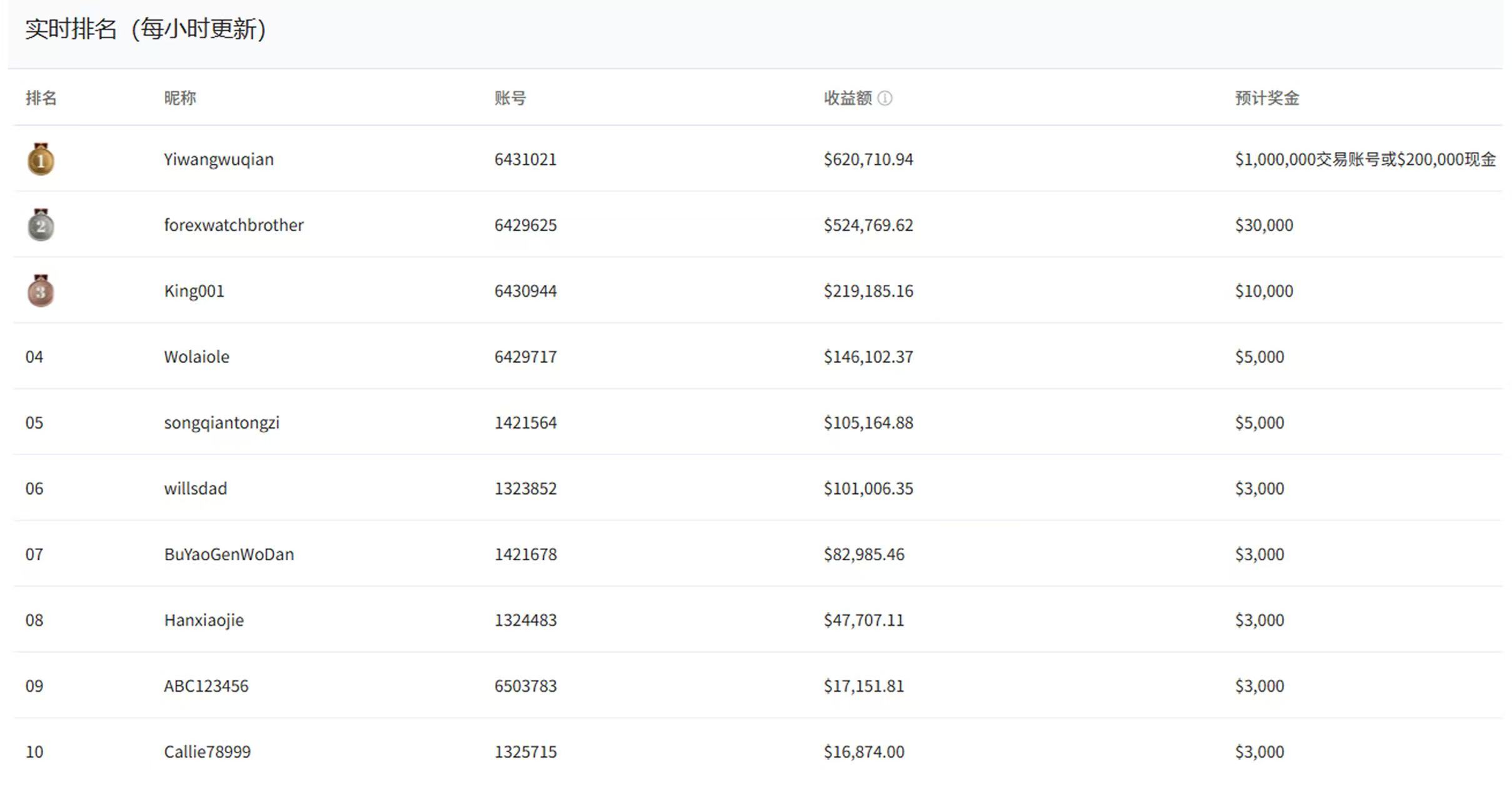
Task: Click the first-place prize $1,000,000交易账号 text
Action: tap(1307, 159)
